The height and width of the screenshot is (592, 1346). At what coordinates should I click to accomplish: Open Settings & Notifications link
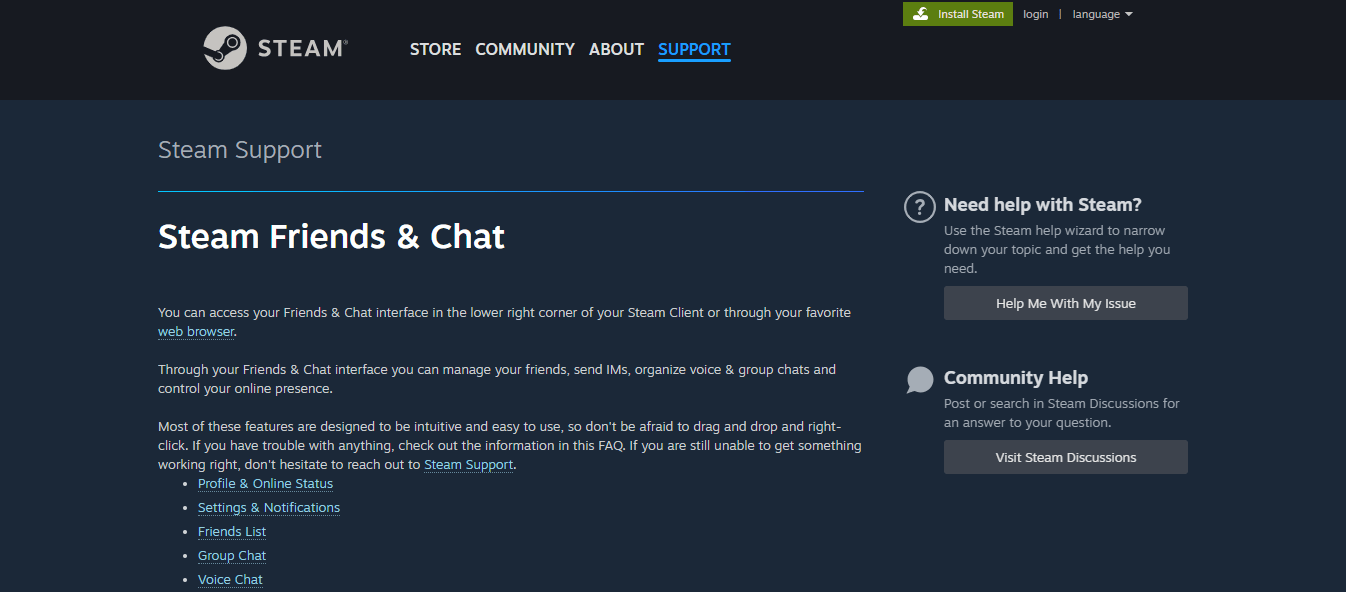[269, 508]
